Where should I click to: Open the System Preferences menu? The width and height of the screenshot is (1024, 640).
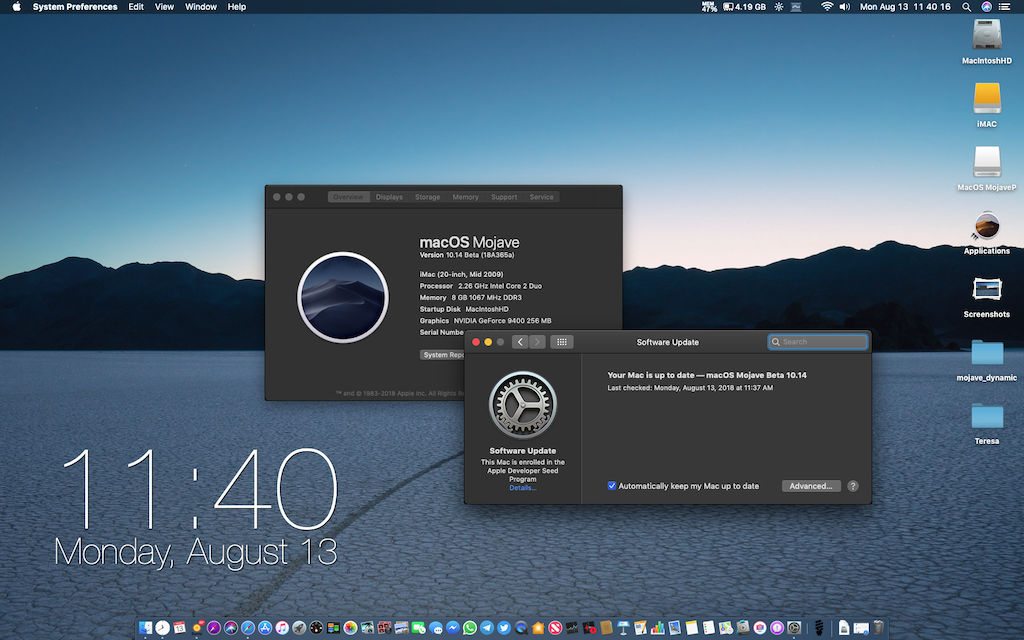[75, 7]
